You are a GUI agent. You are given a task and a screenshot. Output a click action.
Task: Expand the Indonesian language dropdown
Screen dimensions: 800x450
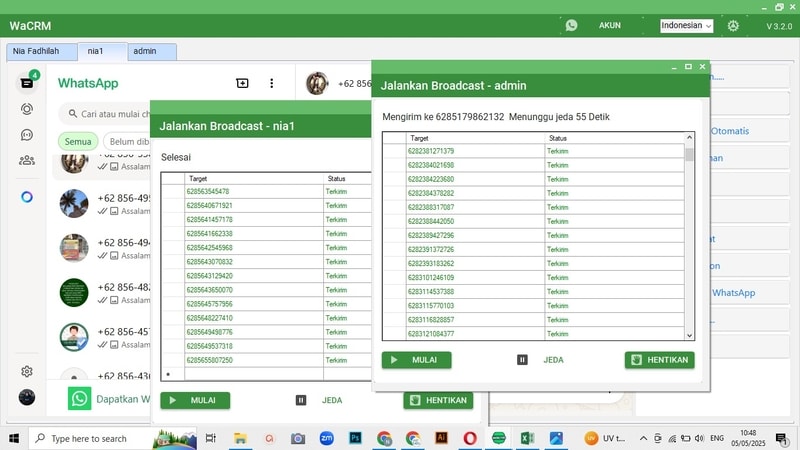[686, 26]
